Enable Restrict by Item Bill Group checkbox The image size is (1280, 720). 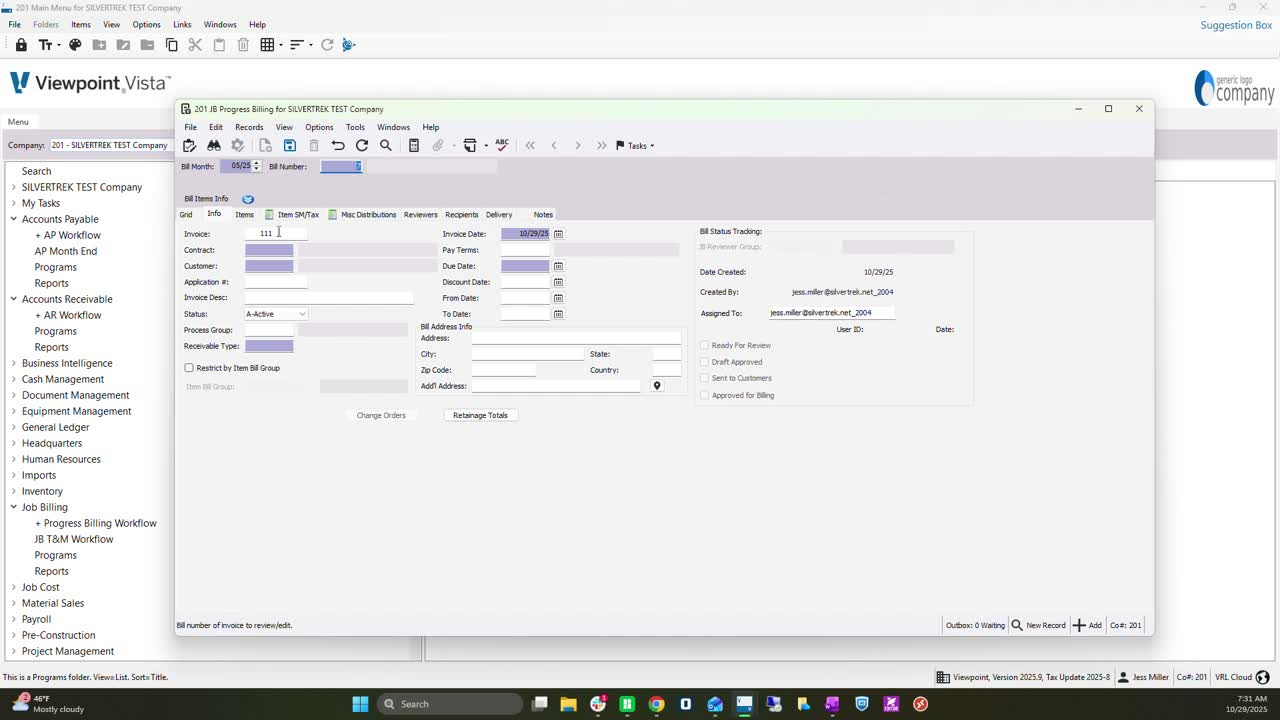pyautogui.click(x=189, y=368)
